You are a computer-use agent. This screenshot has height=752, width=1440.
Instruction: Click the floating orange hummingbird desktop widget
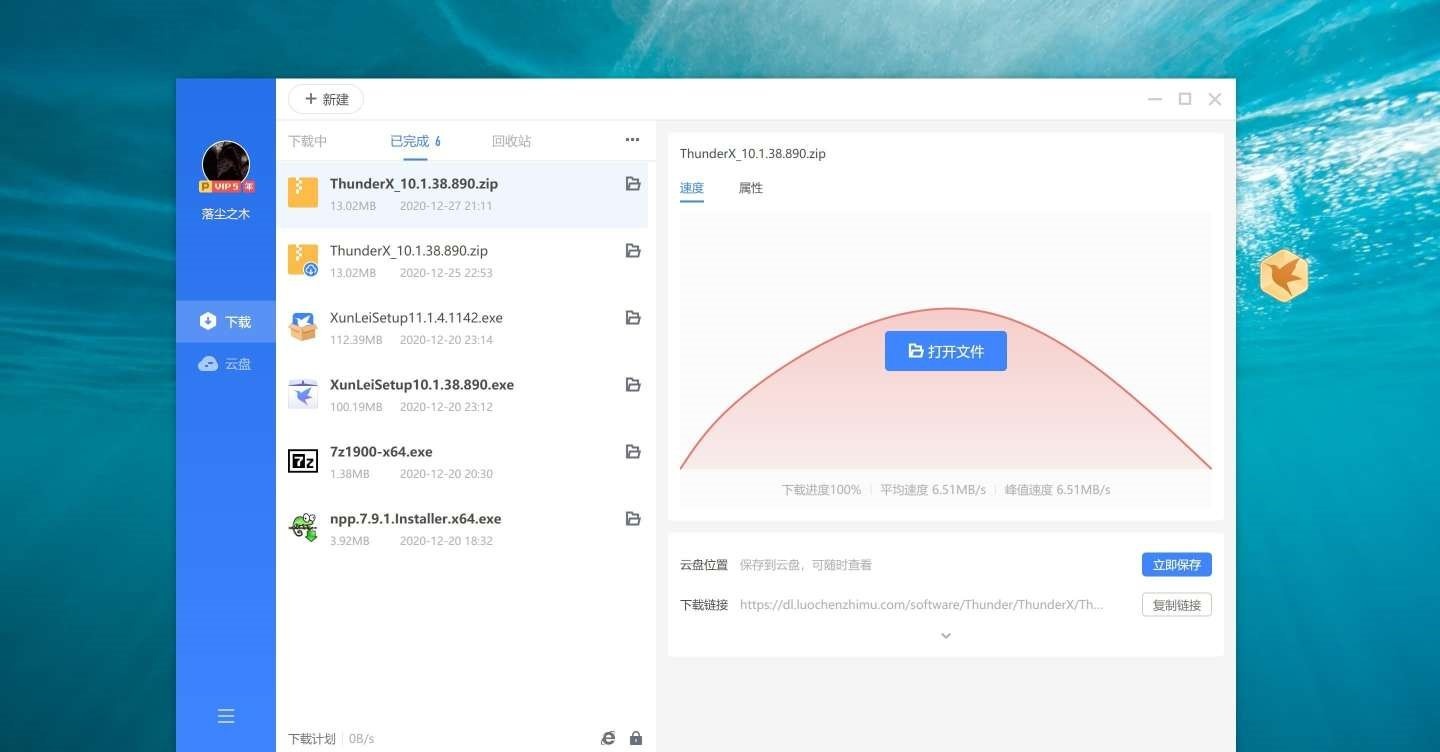[1284, 276]
